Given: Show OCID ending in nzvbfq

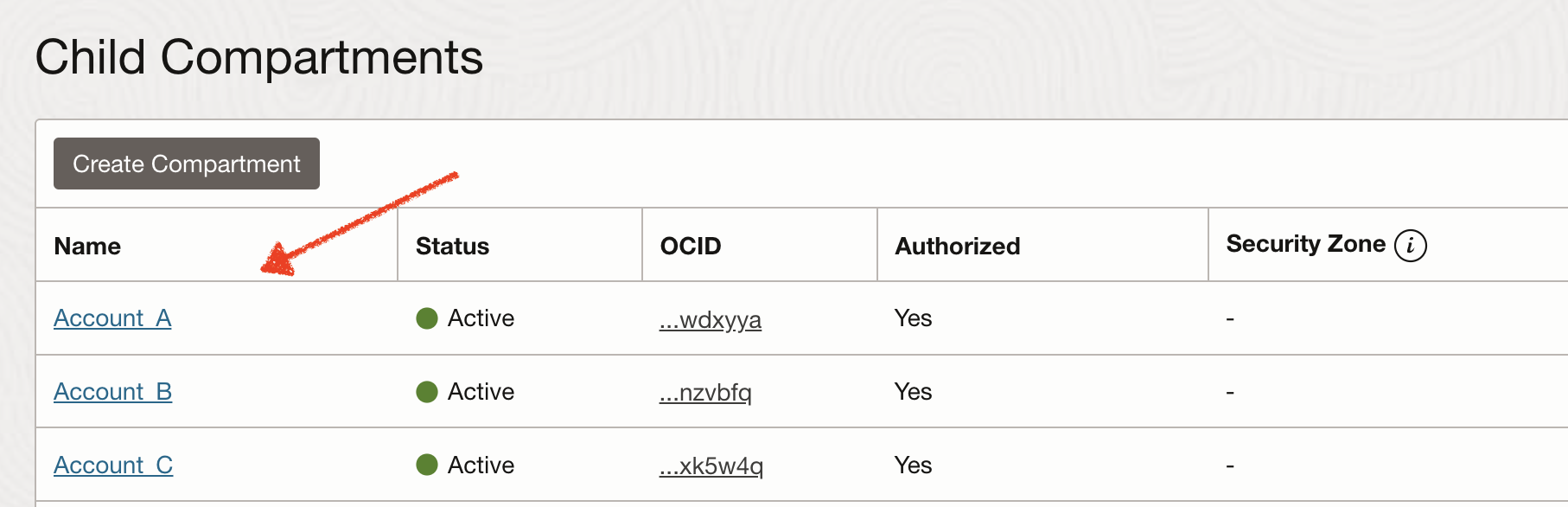Looking at the screenshot, I should click(x=705, y=393).
